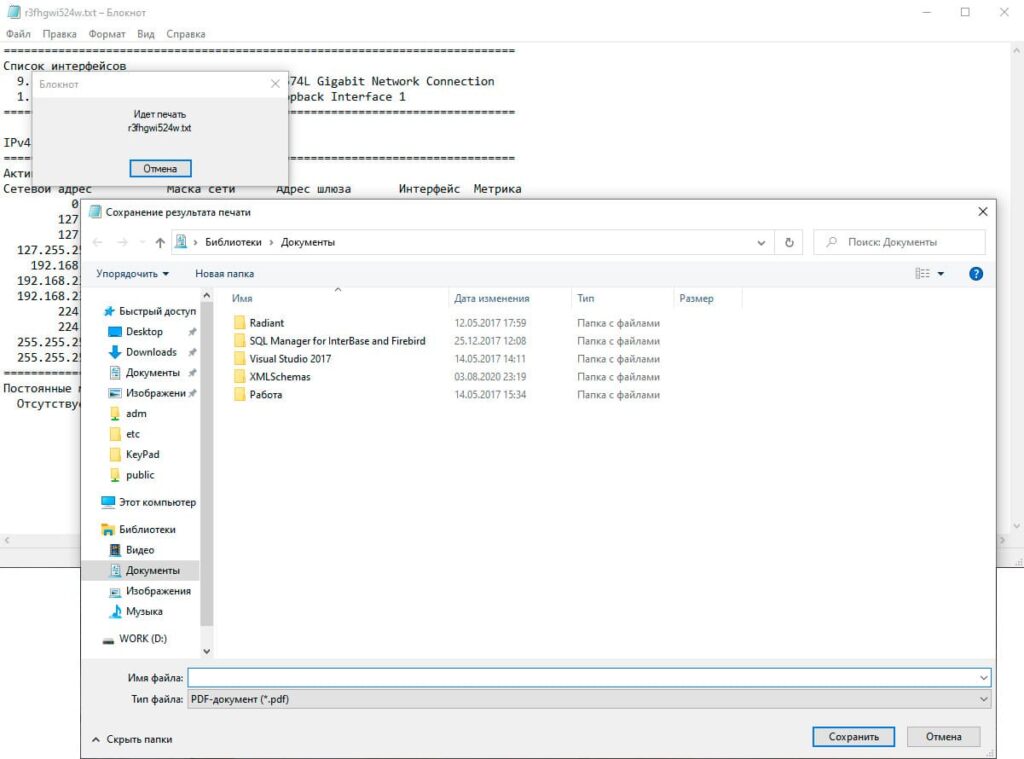Cancel printing with the Отмена button
Image resolution: width=1024 pixels, height=759 pixels.
[160, 169]
